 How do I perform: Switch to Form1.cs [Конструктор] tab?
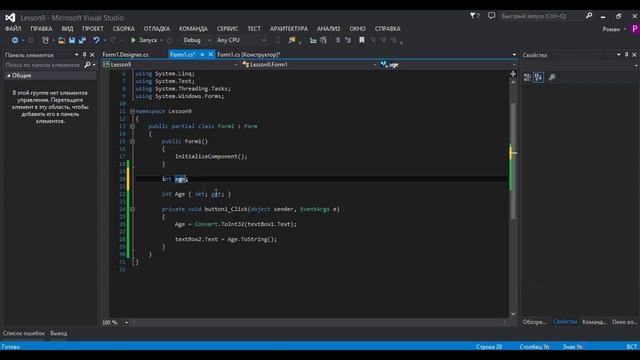(x=249, y=54)
